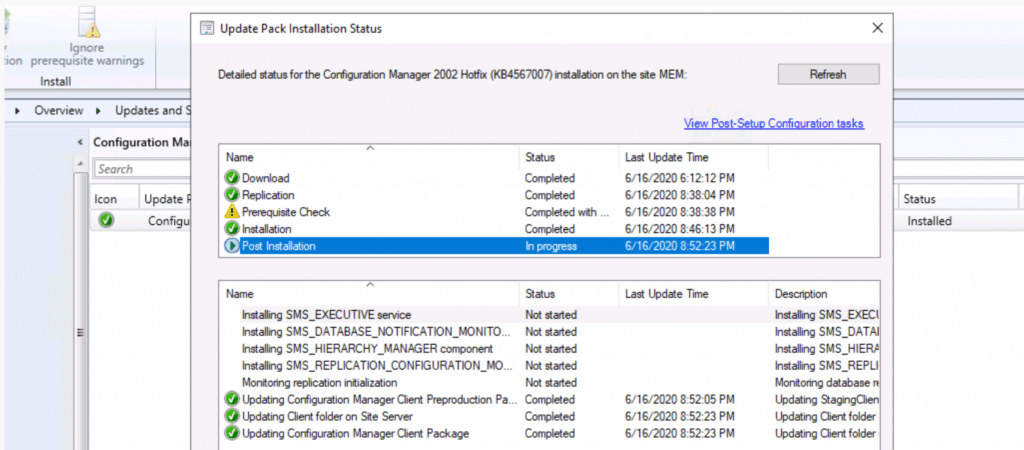Sort lower list by Last Update Time header

point(694,294)
